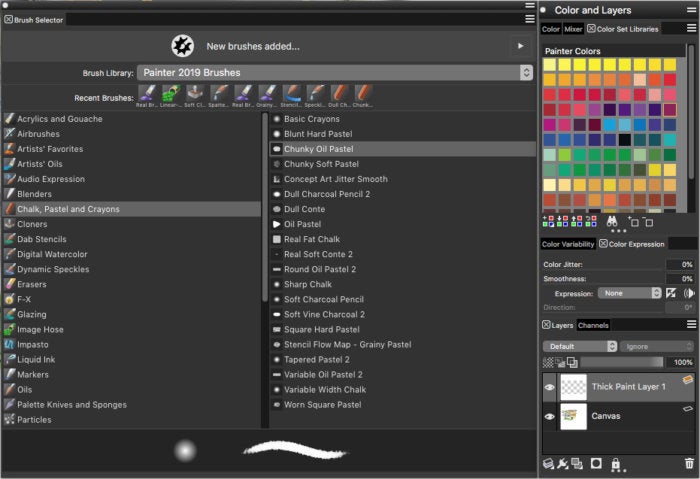Close the Layers panel box

pos(546,325)
